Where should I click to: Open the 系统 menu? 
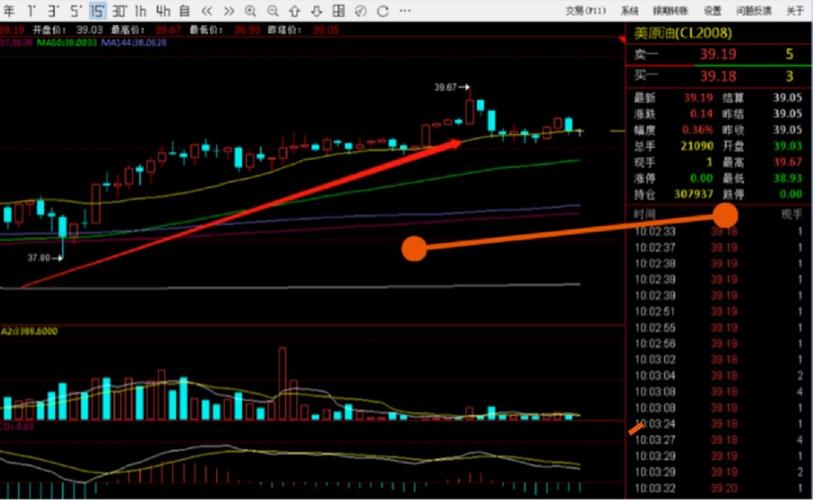click(629, 11)
